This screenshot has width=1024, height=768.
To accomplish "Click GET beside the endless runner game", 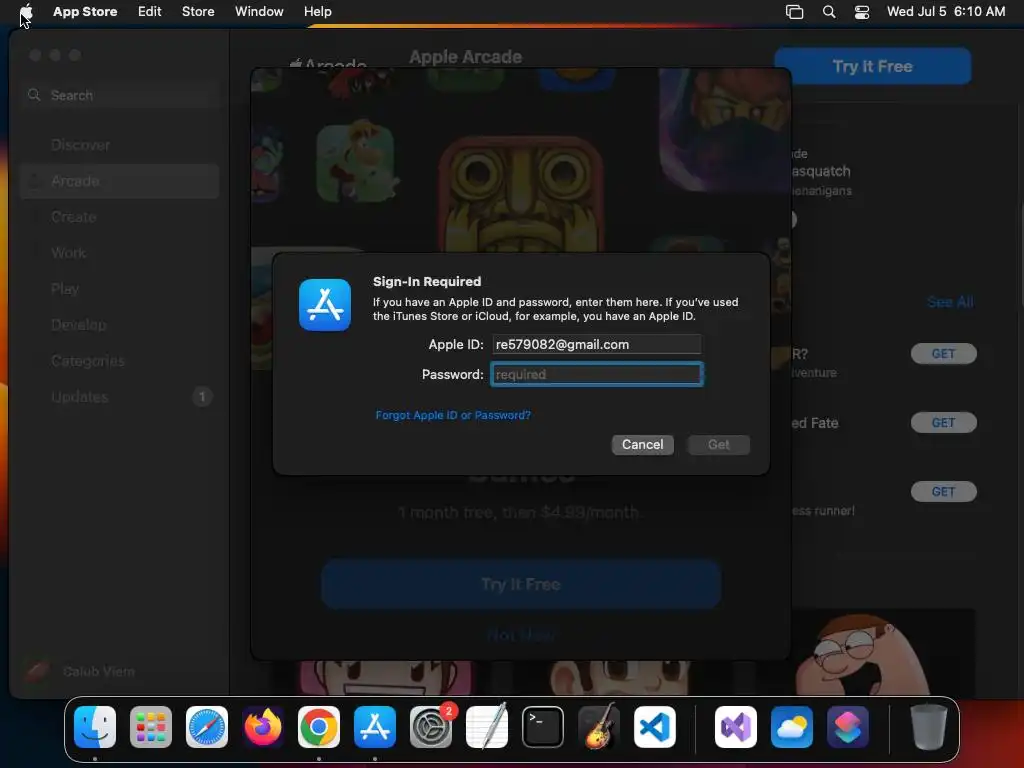I will 944,492.
